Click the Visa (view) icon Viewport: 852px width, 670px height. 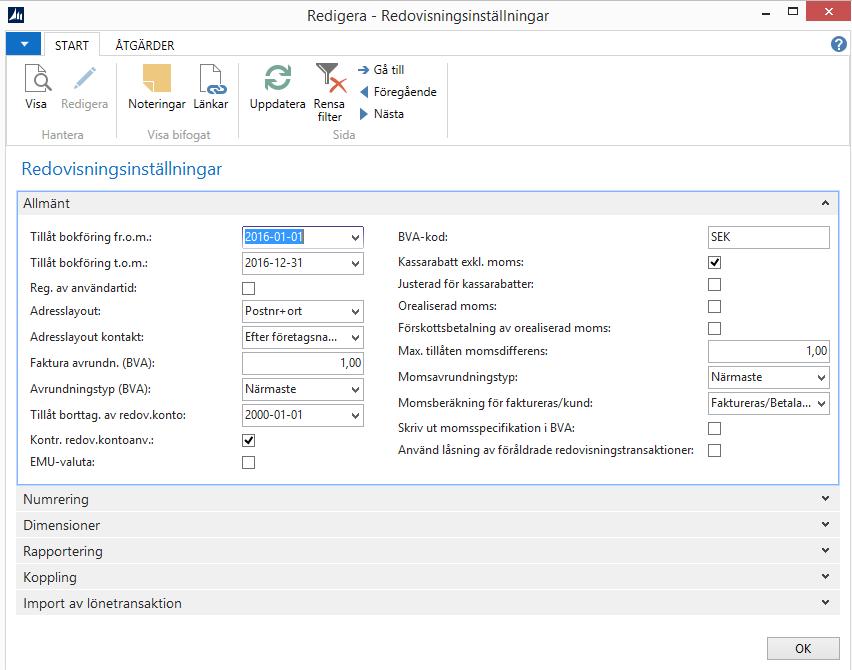pos(37,79)
